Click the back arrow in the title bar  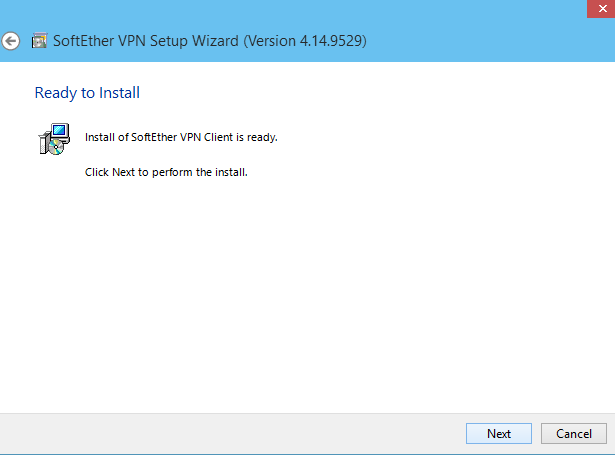11,41
